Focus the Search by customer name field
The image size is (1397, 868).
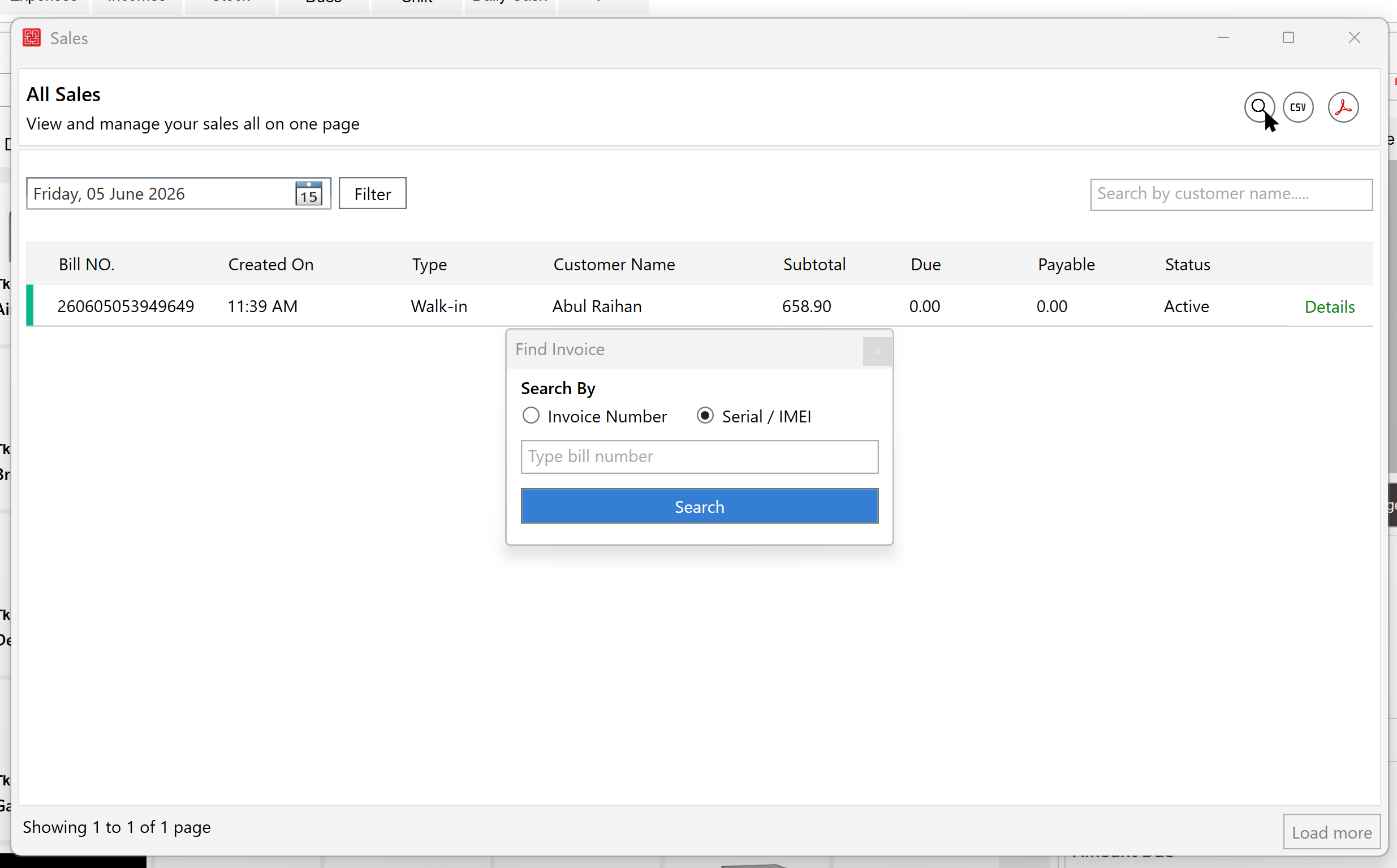[1231, 195]
